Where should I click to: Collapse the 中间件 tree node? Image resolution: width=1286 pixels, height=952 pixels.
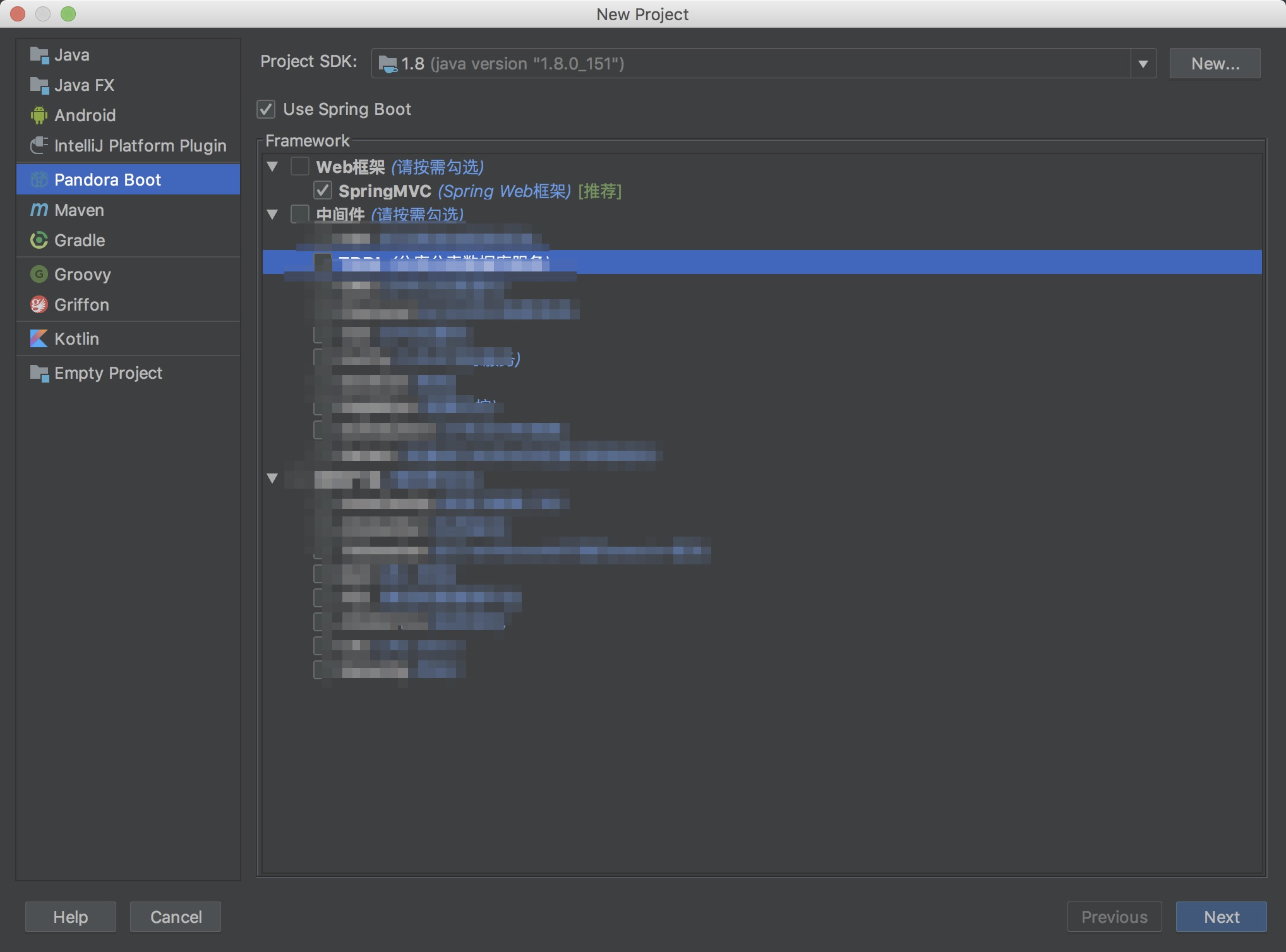pyautogui.click(x=273, y=214)
